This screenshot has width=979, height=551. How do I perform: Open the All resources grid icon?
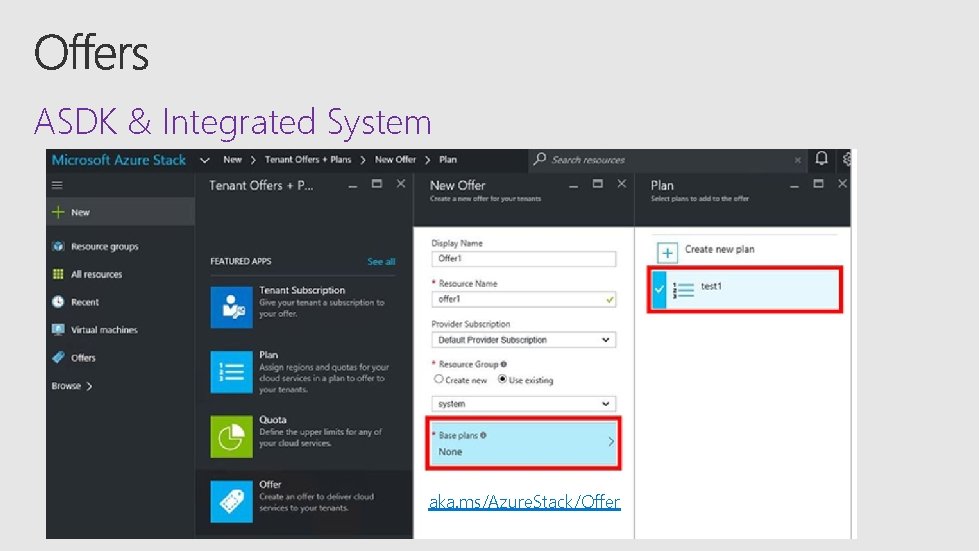58,274
